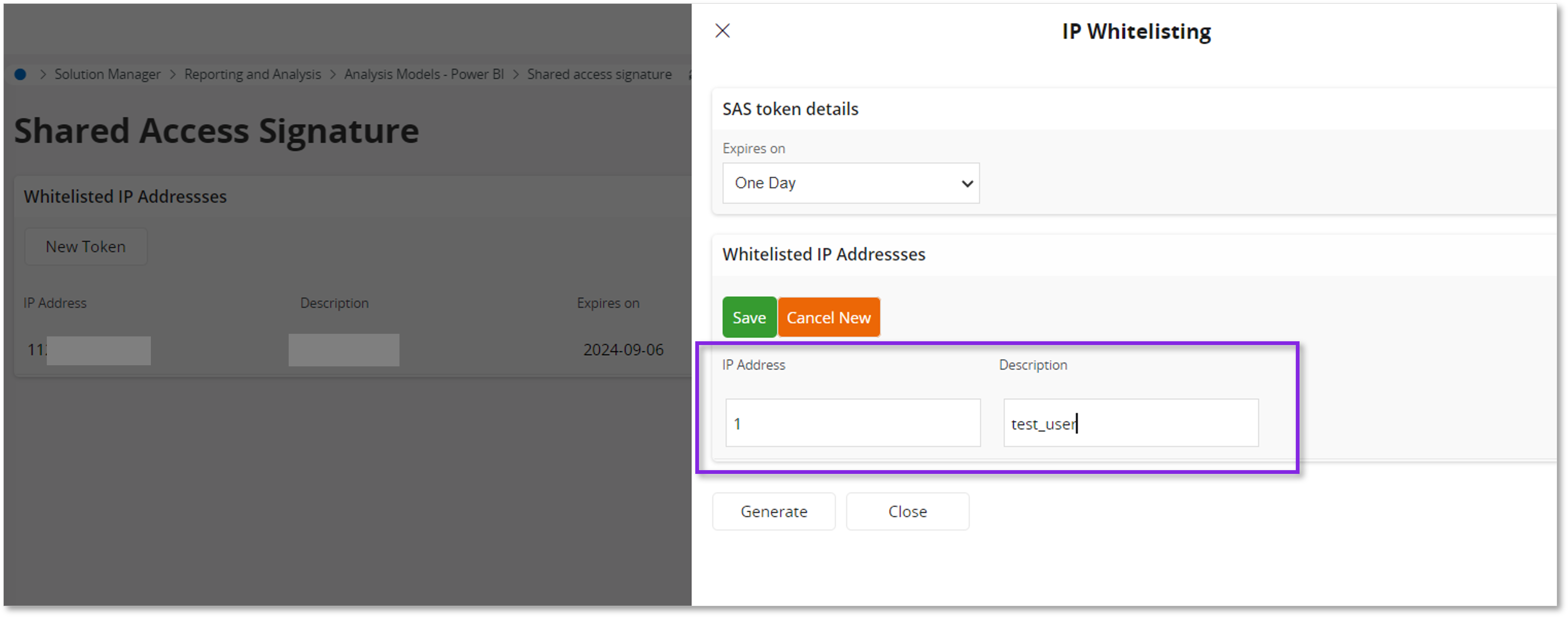Click the Shared Access Signature page heading
The image size is (1568, 617).
pyautogui.click(x=217, y=130)
